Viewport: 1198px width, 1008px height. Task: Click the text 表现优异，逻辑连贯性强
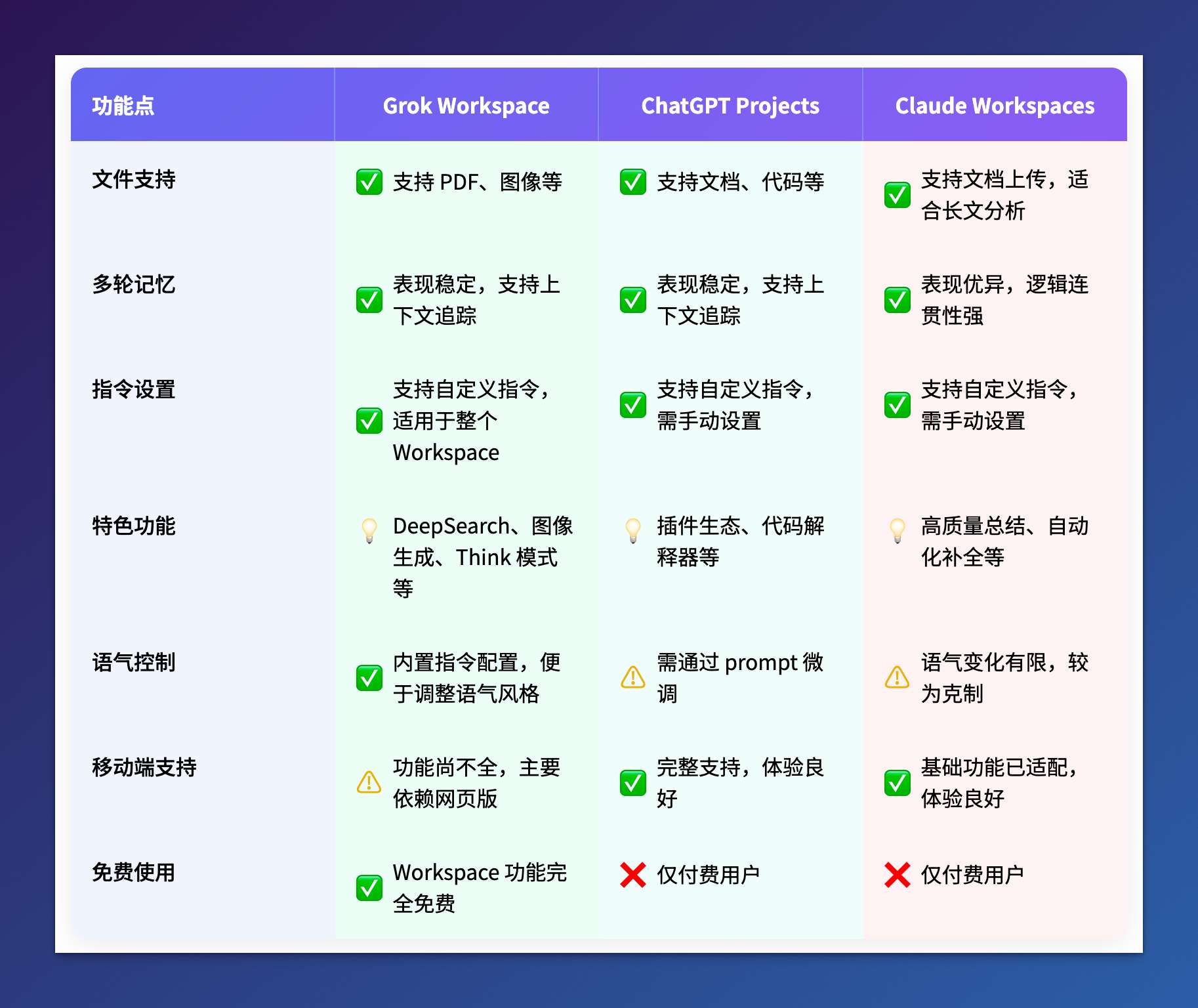pyautogui.click(x=1004, y=300)
